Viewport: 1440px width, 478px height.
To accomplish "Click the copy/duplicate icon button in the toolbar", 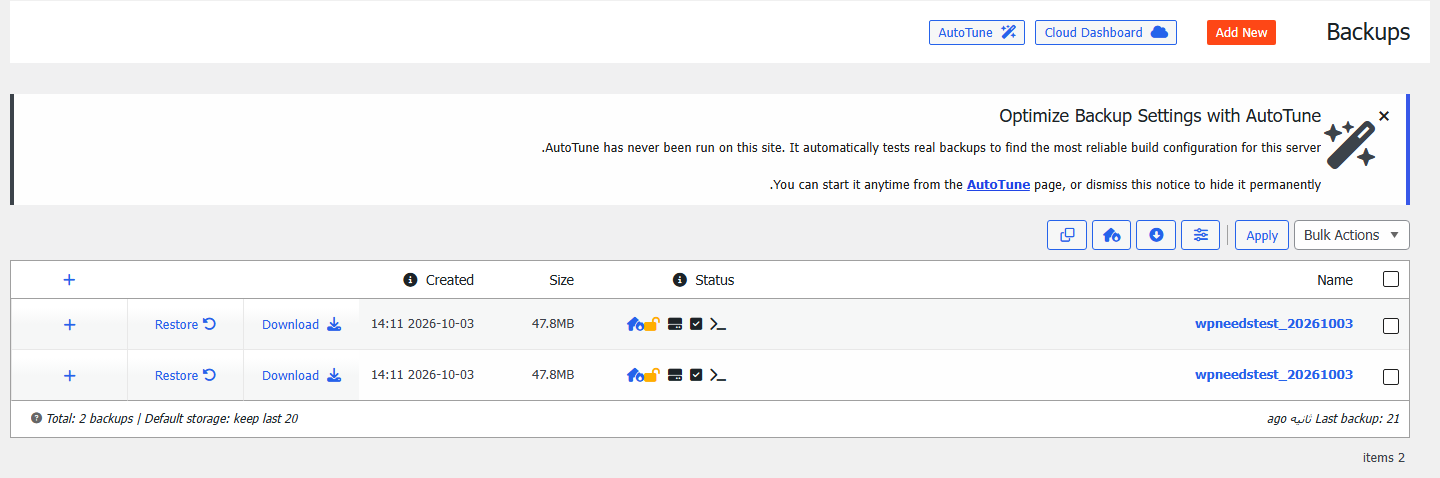I will pyautogui.click(x=1066, y=235).
